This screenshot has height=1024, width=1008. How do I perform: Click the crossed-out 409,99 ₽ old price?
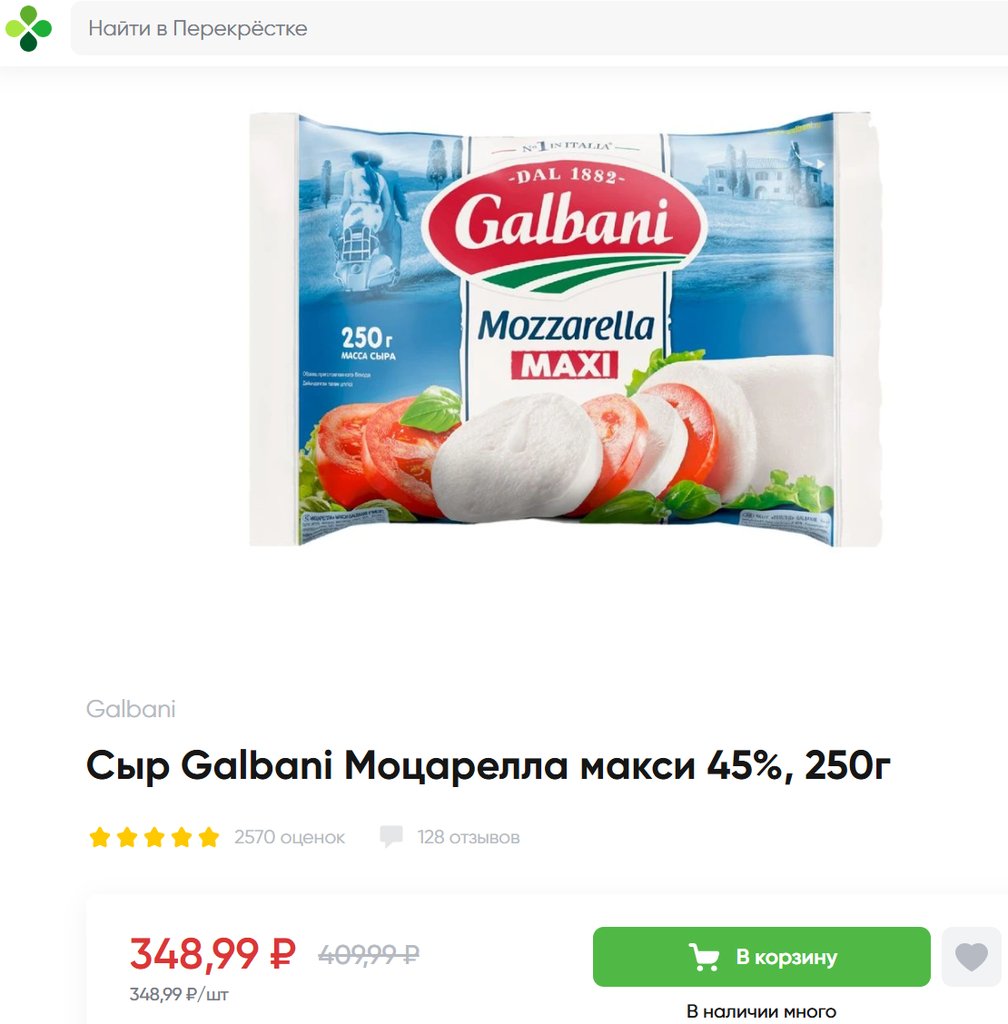pos(368,955)
